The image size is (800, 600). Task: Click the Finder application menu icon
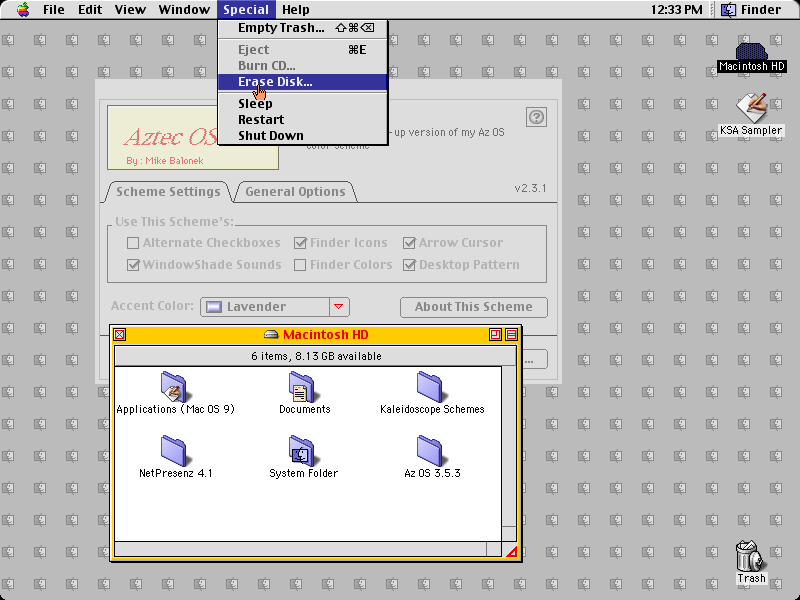point(728,10)
